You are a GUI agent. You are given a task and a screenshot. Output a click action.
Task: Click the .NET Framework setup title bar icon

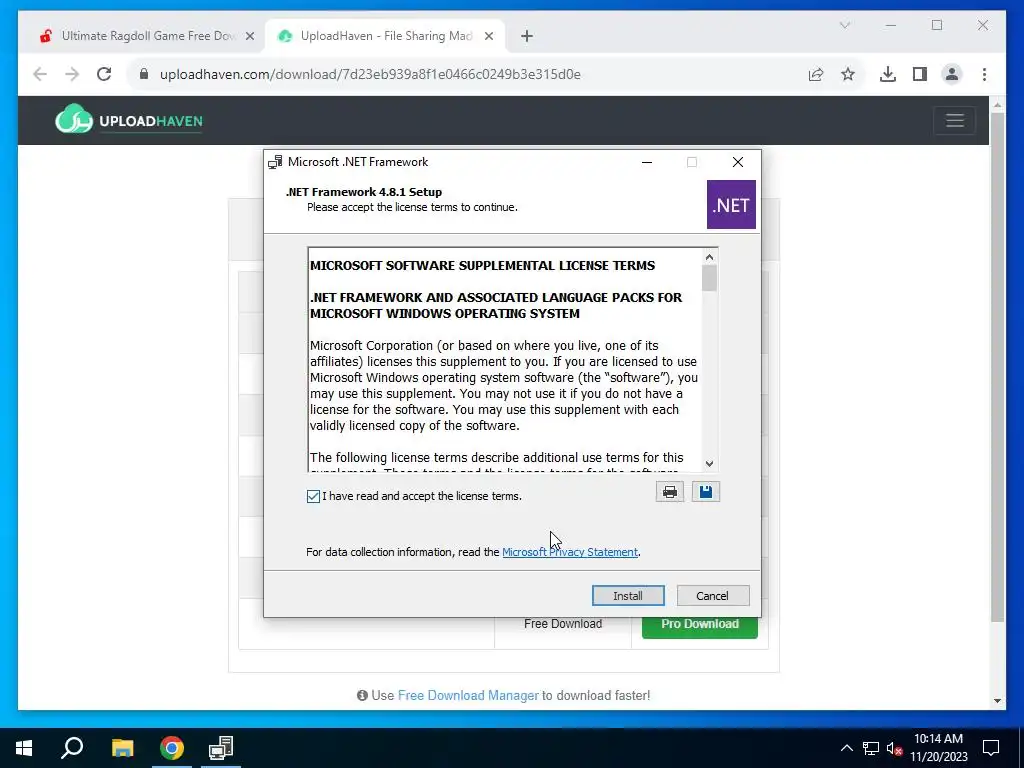tap(275, 162)
